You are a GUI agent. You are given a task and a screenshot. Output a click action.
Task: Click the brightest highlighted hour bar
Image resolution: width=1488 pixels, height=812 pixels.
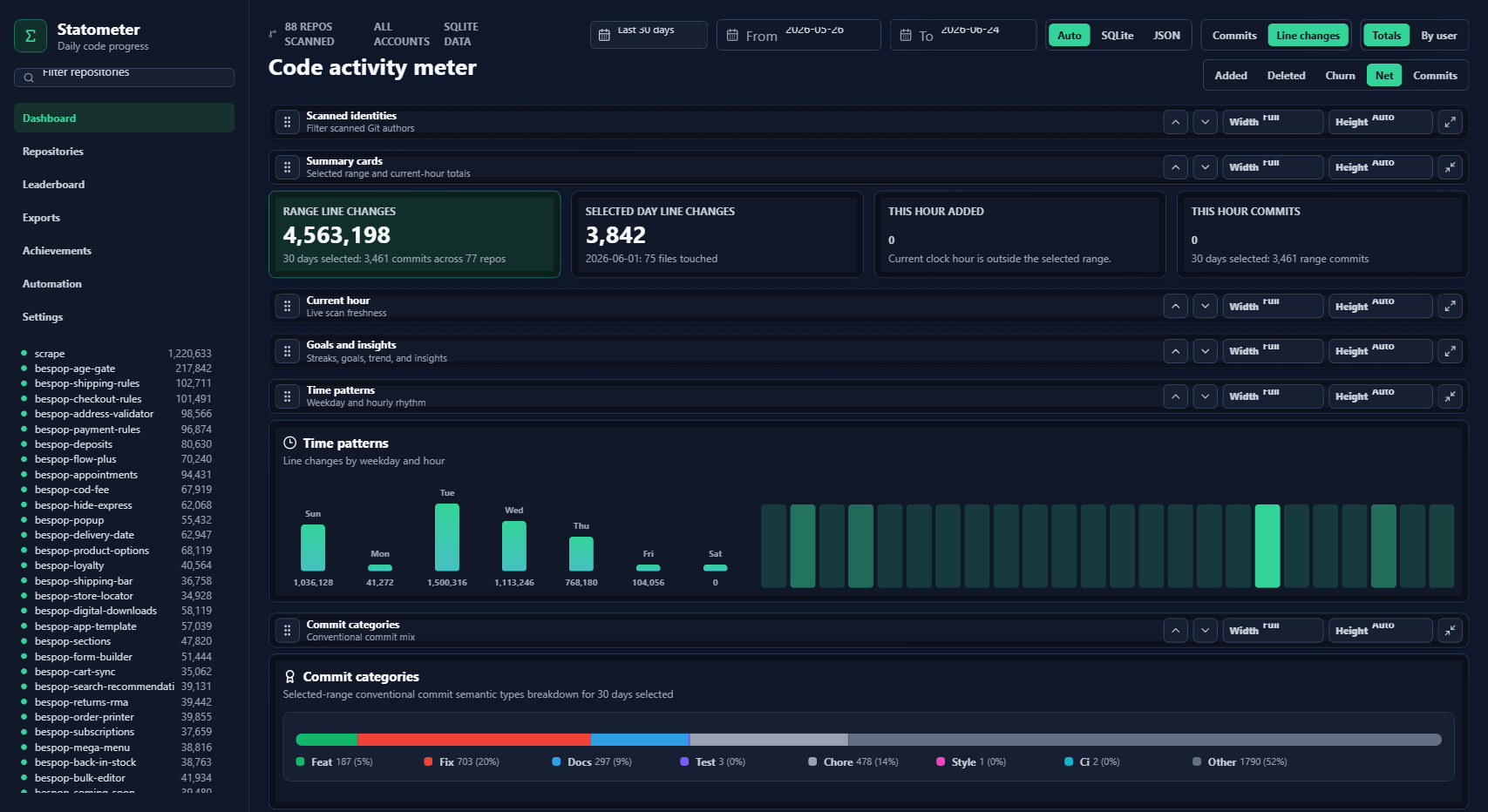(x=1267, y=546)
